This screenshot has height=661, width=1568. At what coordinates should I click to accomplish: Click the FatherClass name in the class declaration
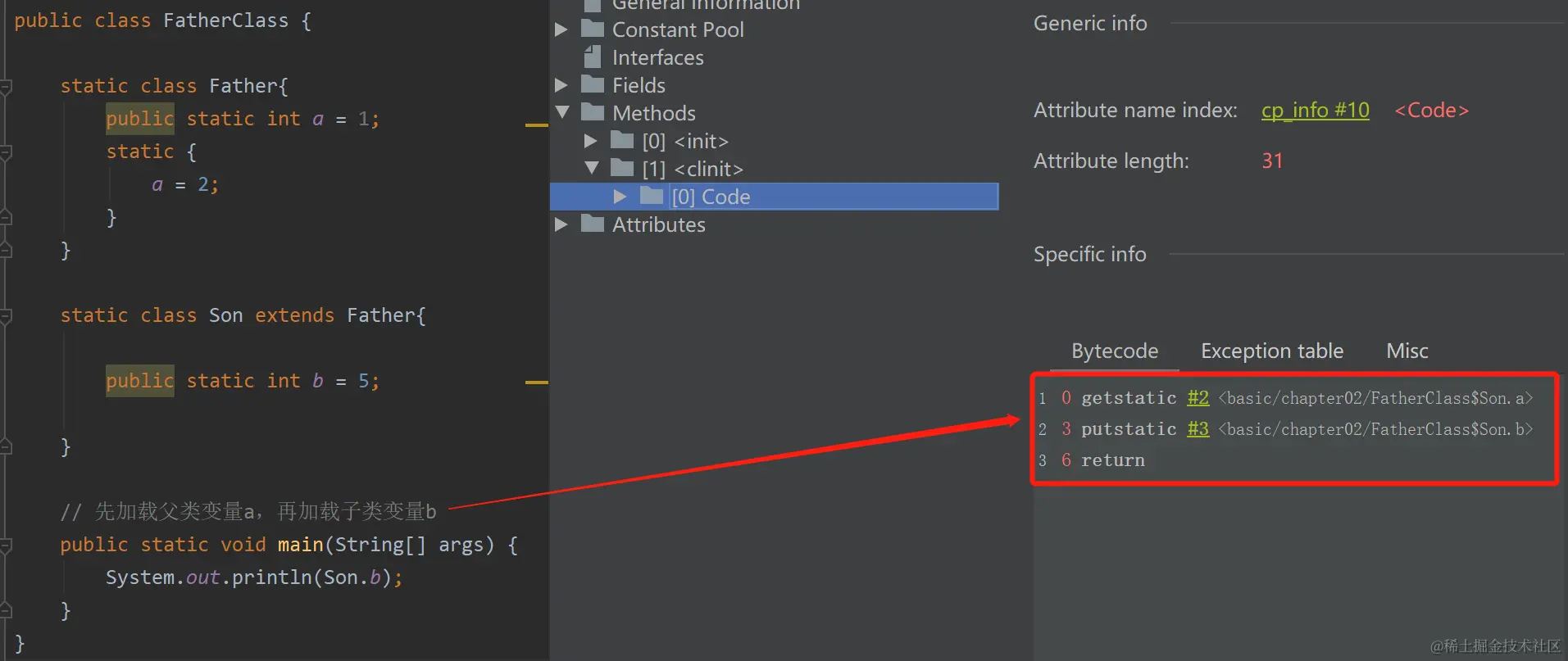pos(225,20)
